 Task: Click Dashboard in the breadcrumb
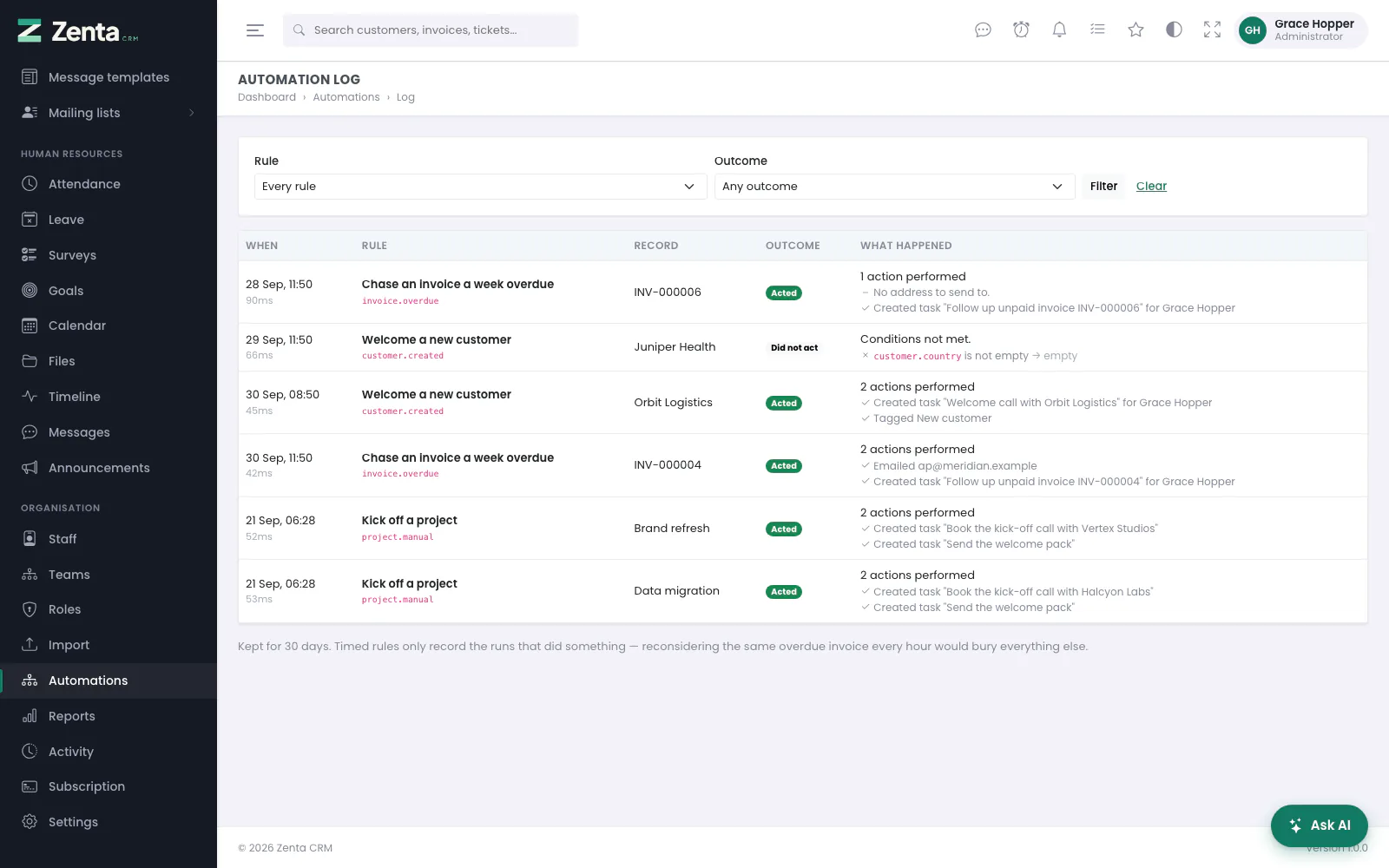point(267,97)
